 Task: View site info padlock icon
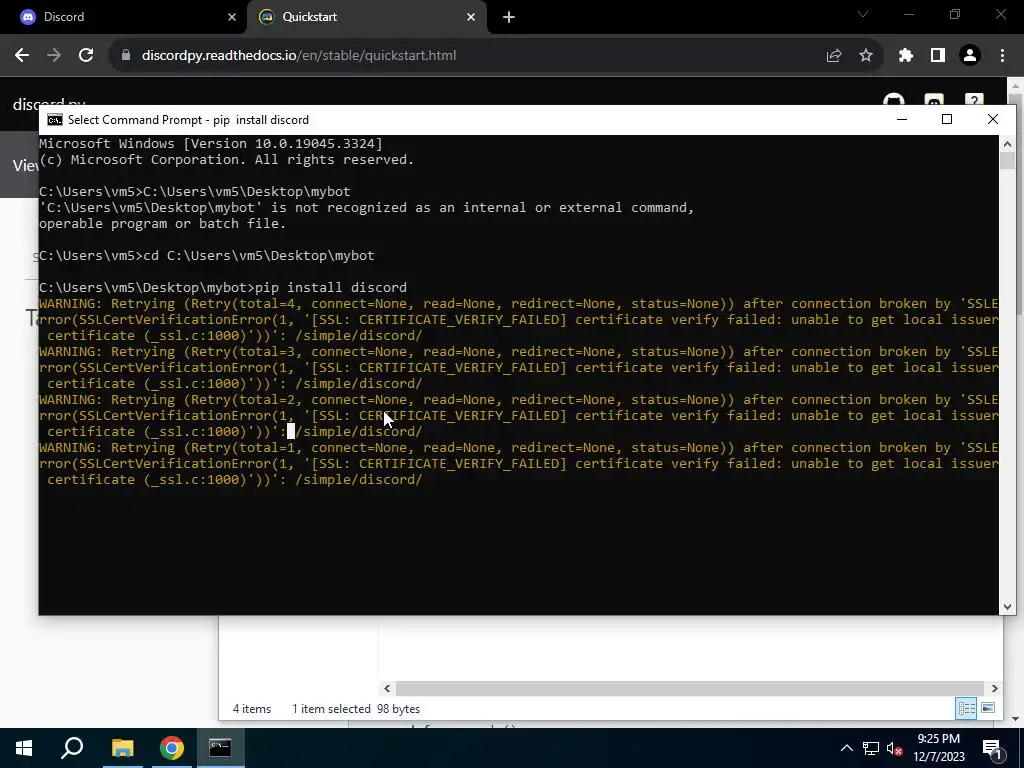point(126,56)
